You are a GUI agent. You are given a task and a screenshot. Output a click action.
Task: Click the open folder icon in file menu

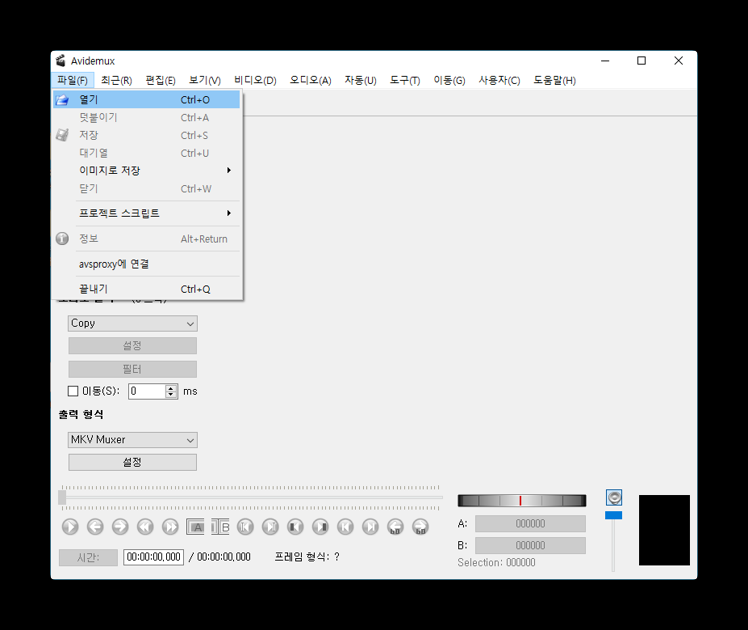(x=62, y=100)
